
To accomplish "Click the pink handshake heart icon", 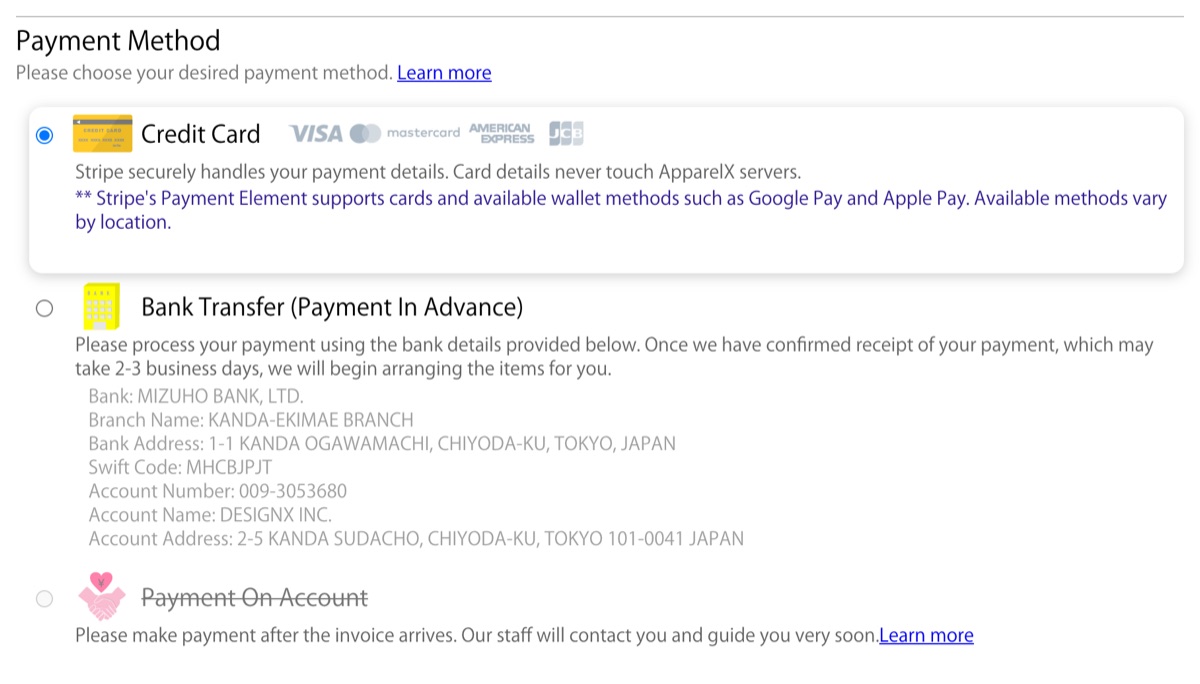I will tap(102, 597).
